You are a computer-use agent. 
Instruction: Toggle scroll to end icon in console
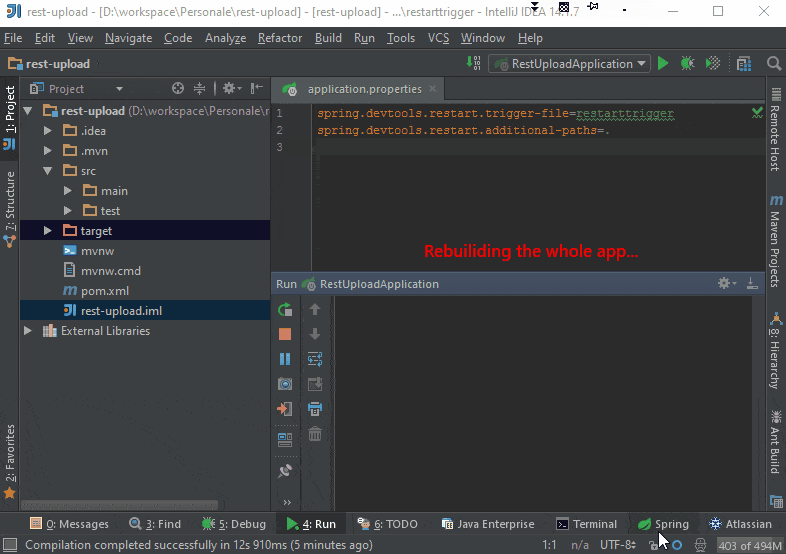coord(315,384)
